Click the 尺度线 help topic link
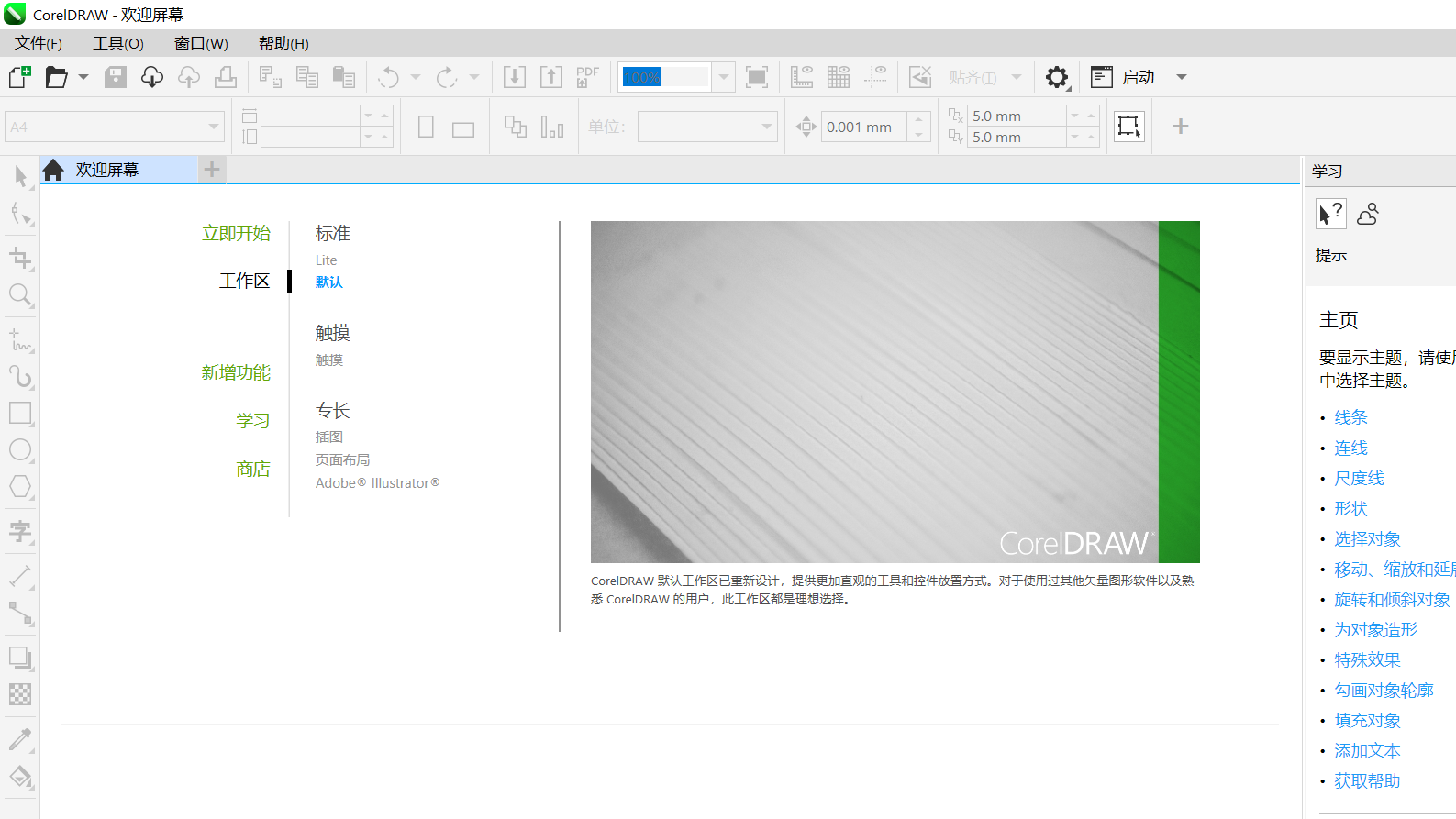1456x819 pixels. (x=1359, y=478)
